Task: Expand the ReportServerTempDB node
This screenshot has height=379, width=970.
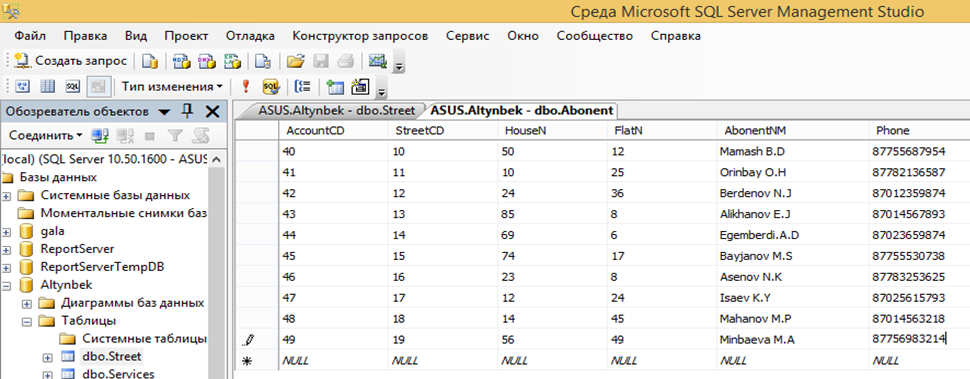Action: click(x=7, y=268)
